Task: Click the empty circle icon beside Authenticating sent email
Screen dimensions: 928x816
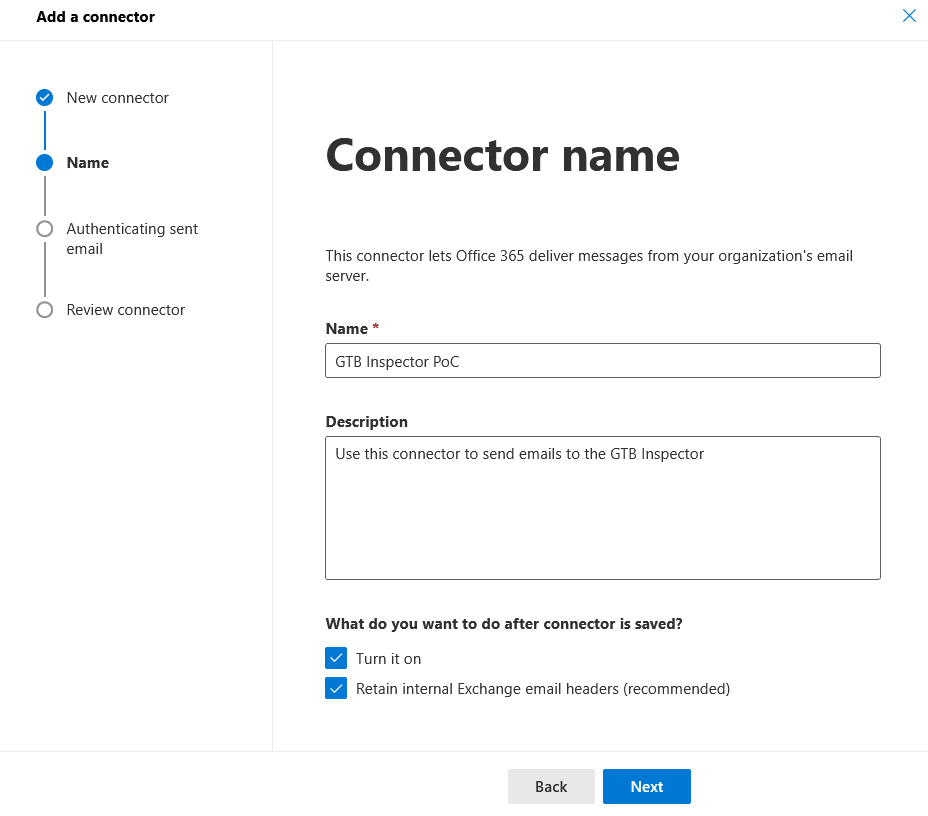Action: point(44,228)
